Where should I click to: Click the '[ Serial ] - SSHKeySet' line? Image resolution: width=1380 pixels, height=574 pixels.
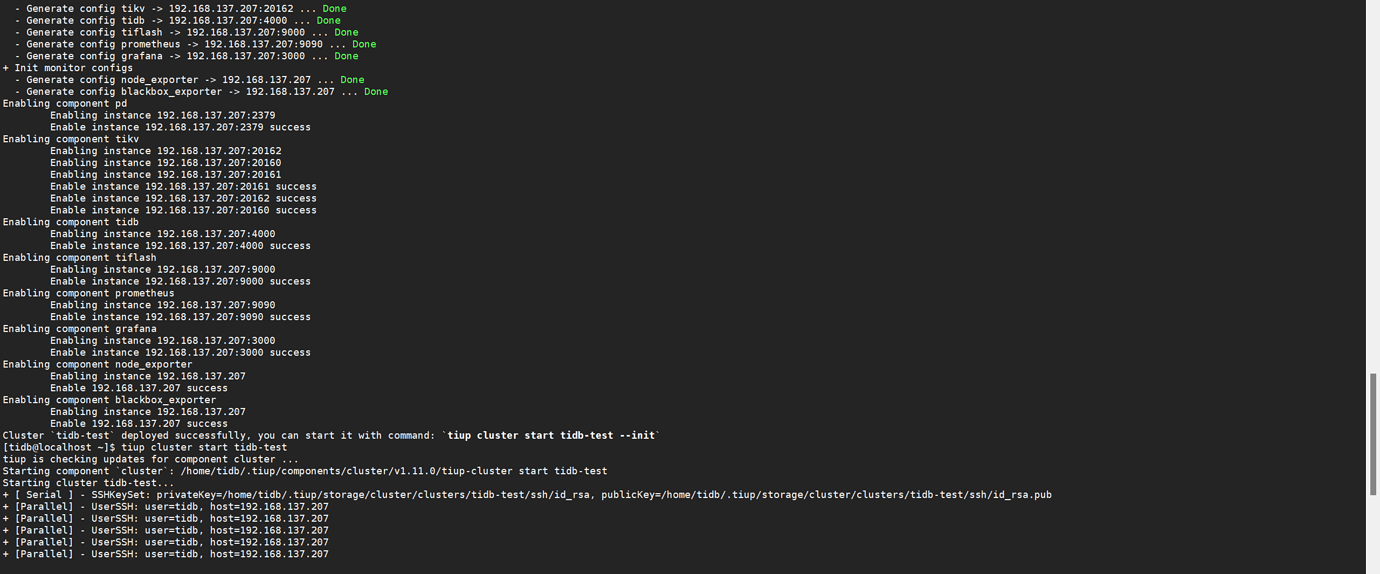(x=527, y=495)
